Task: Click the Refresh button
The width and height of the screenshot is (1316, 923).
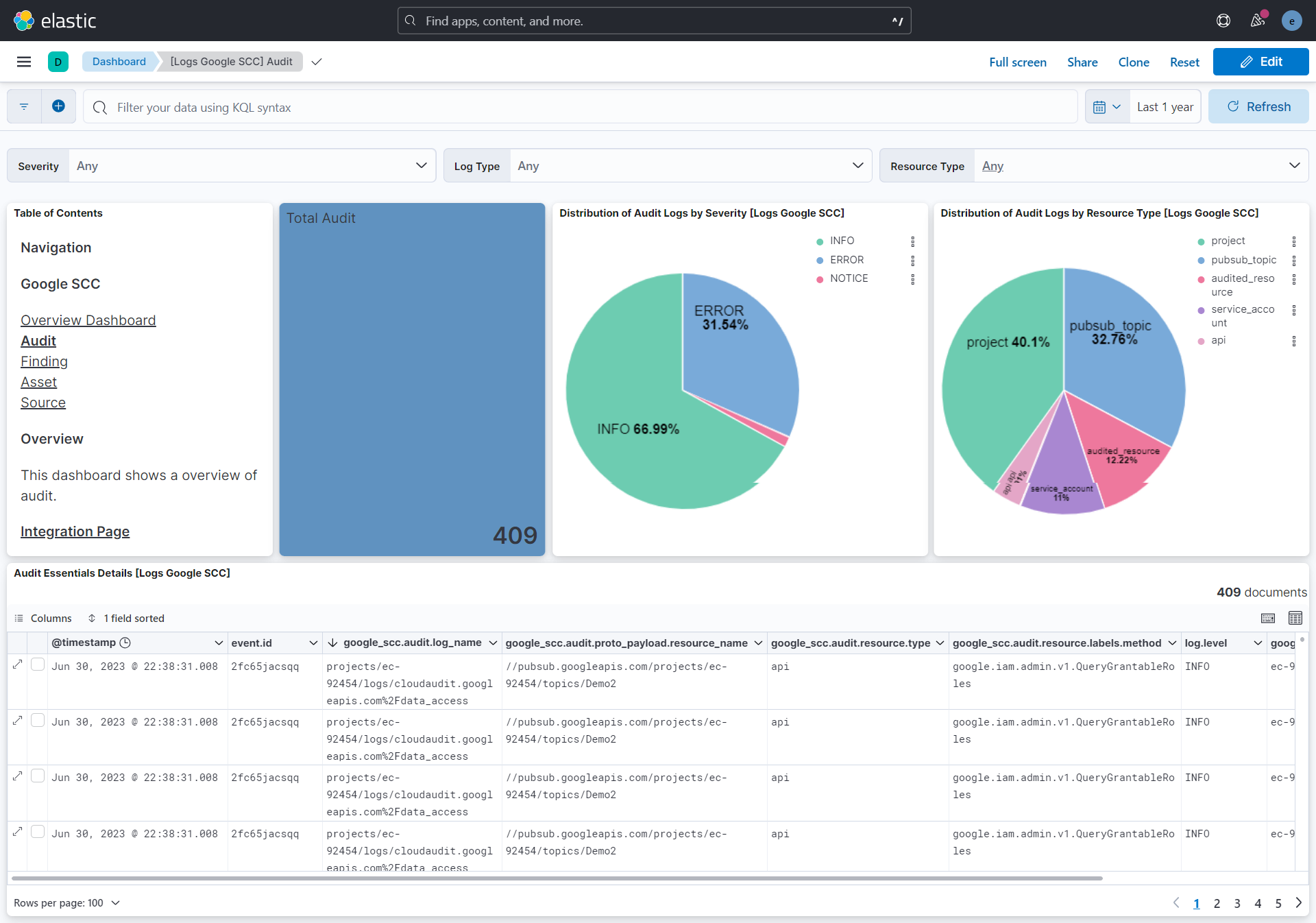Action: pos(1259,106)
